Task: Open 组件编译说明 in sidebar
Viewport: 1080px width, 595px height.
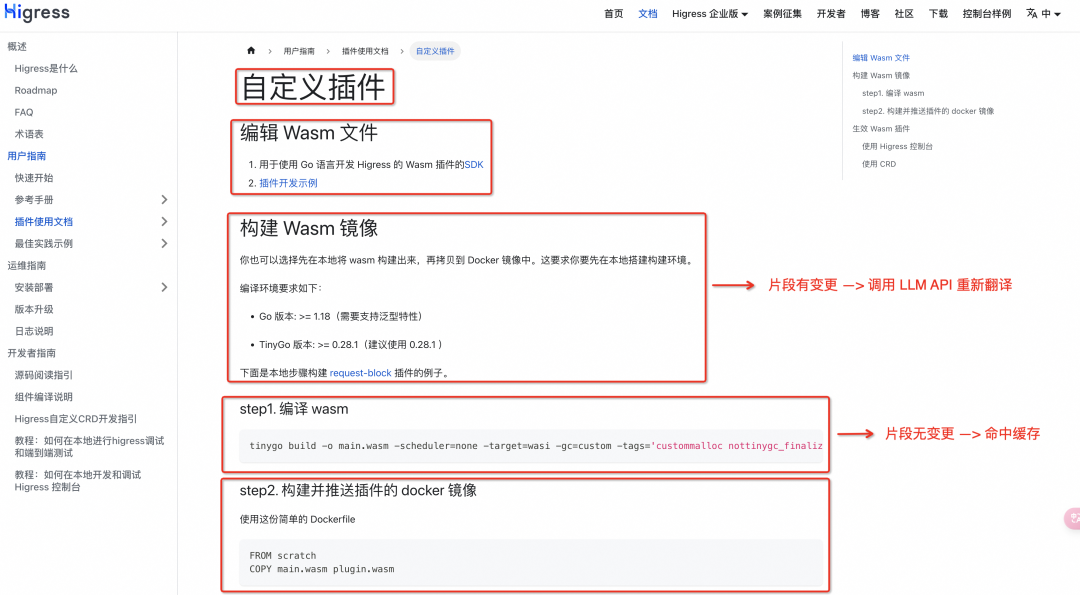Action: pyautogui.click(x=43, y=397)
